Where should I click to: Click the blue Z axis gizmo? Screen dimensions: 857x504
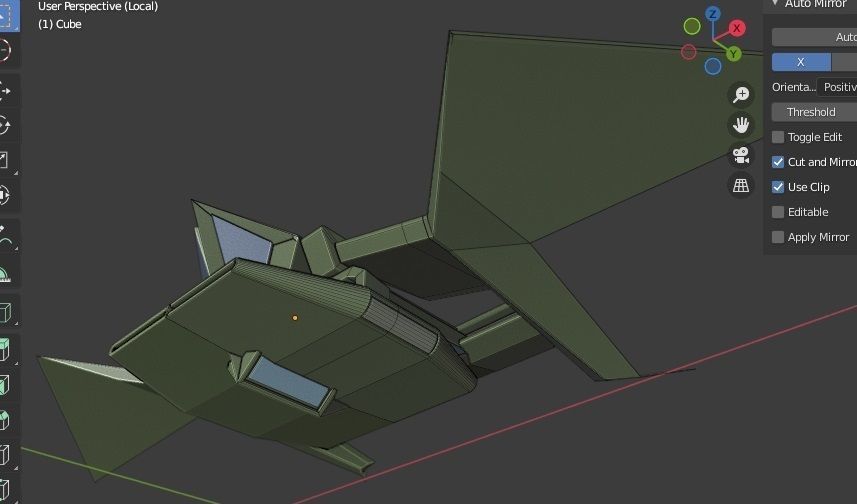coord(713,14)
